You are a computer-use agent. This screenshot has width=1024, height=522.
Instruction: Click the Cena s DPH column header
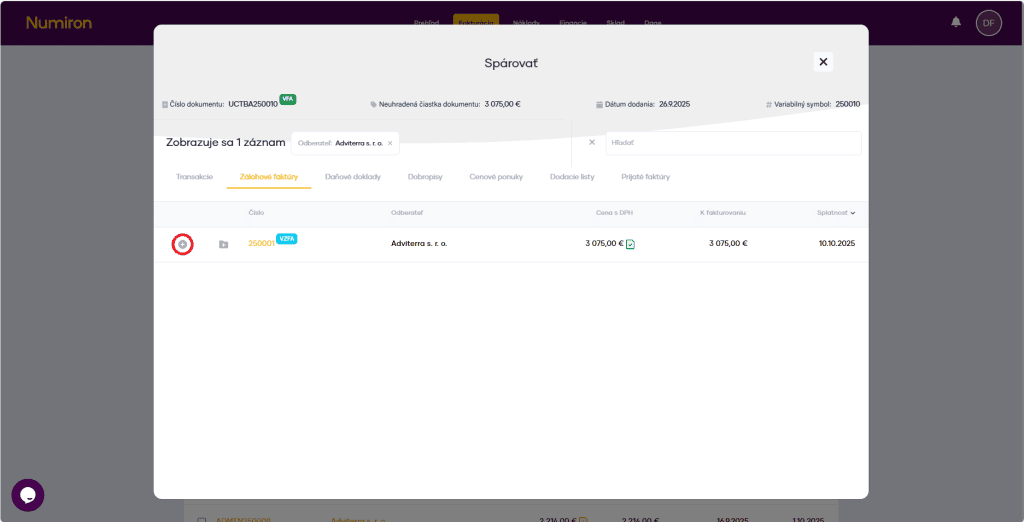[614, 213]
